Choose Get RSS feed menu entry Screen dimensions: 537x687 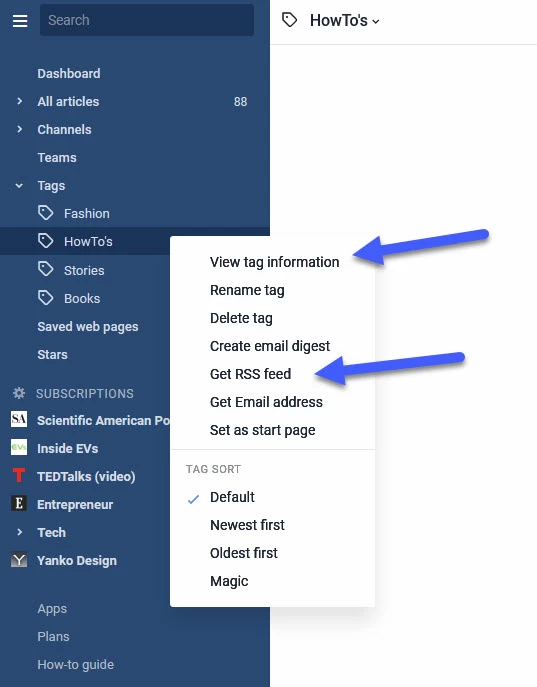(250, 374)
